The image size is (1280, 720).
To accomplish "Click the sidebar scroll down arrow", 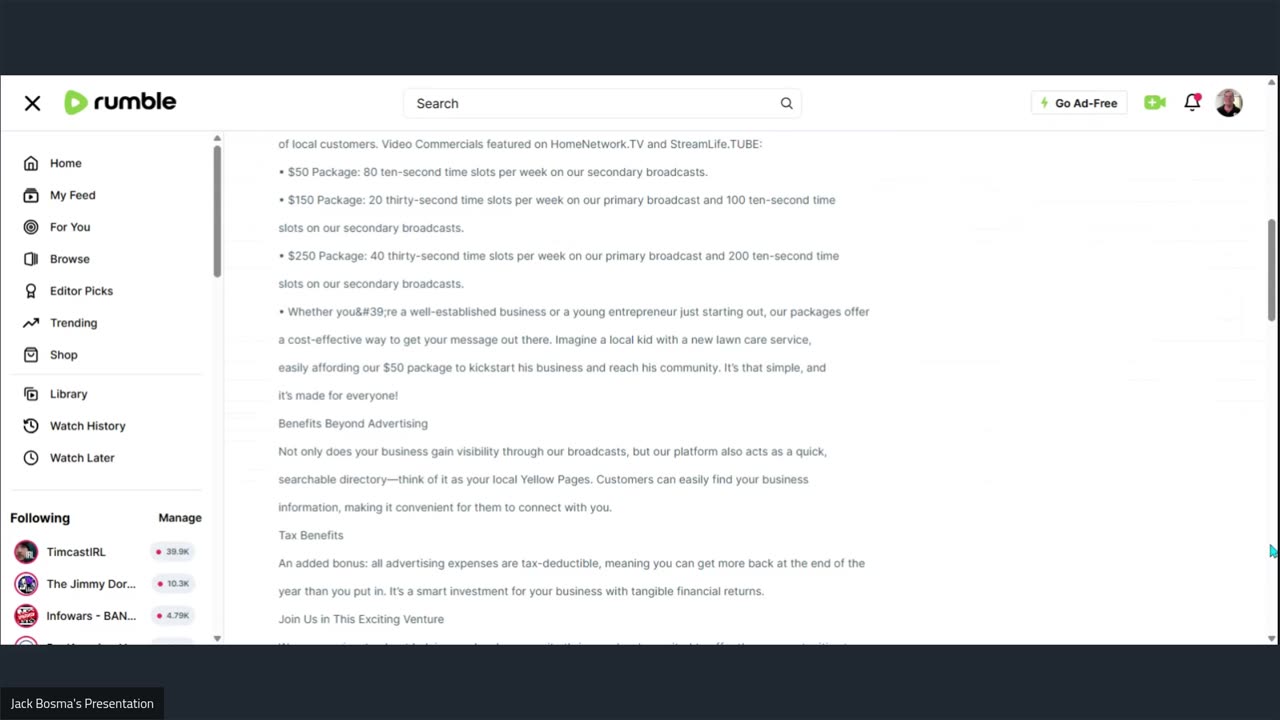I will coord(217,638).
